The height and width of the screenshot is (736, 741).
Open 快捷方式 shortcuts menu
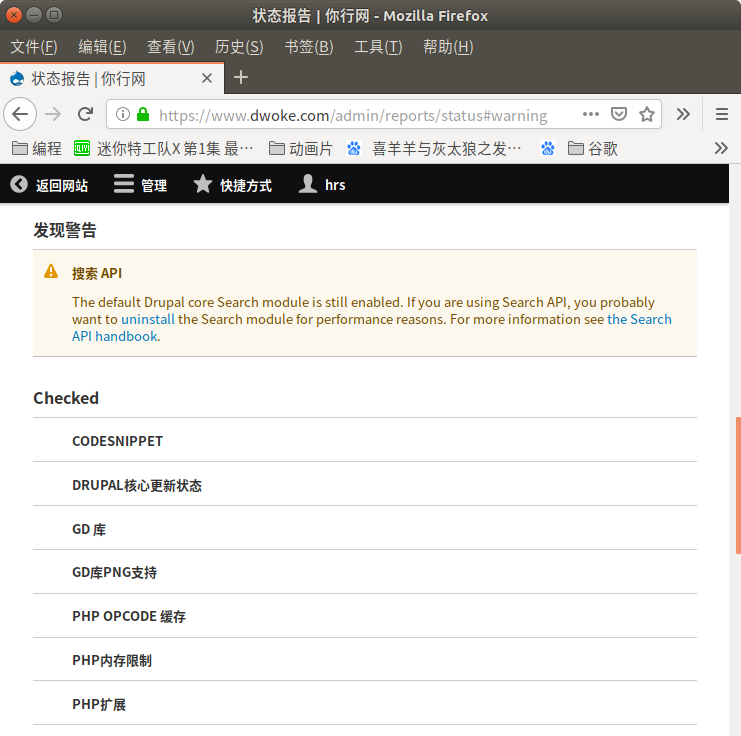(x=233, y=185)
